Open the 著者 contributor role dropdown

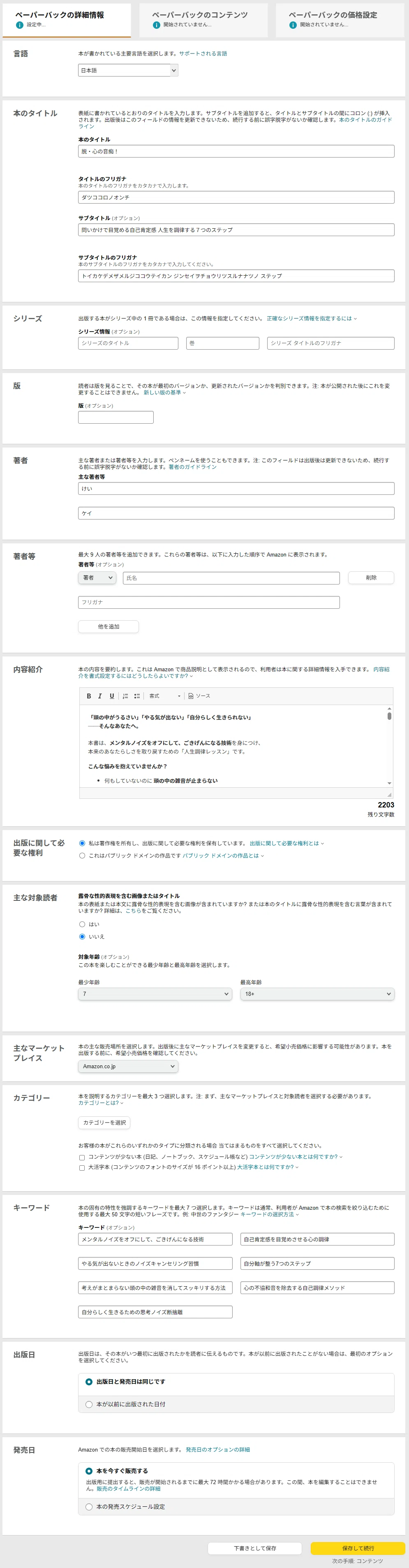pos(97,578)
